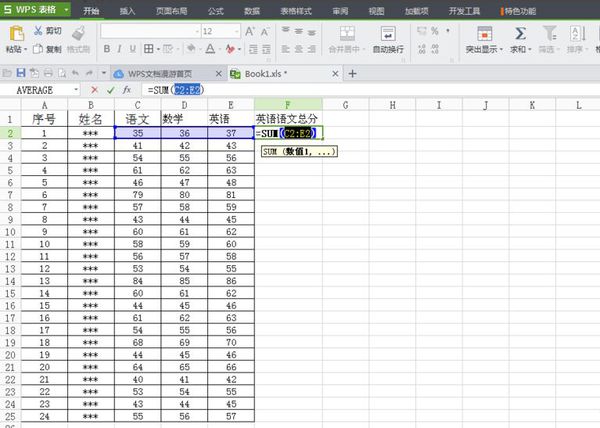Open the 数据 ribbon tab
The width and height of the screenshot is (600, 428).
252,11
